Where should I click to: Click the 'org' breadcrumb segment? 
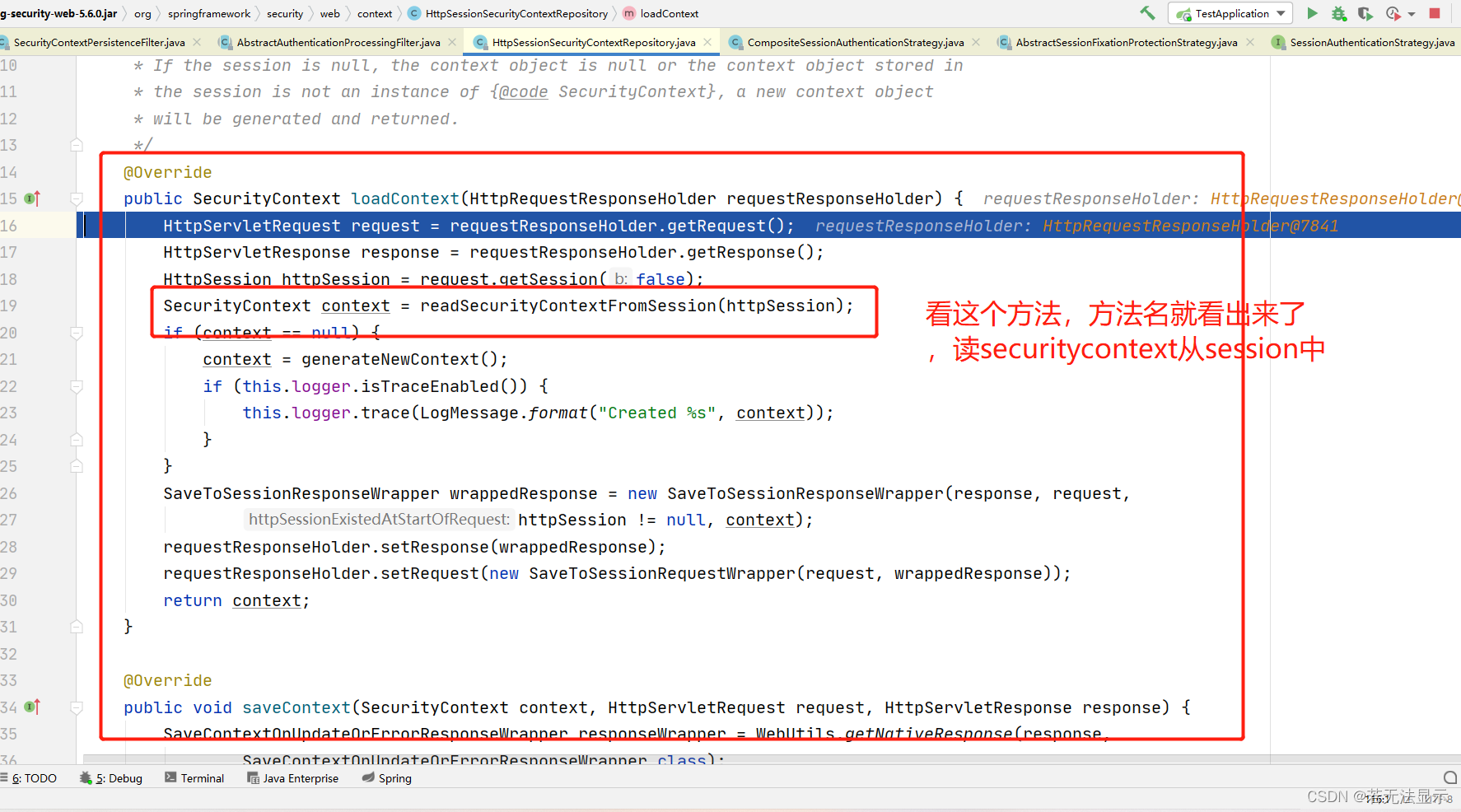click(x=142, y=13)
